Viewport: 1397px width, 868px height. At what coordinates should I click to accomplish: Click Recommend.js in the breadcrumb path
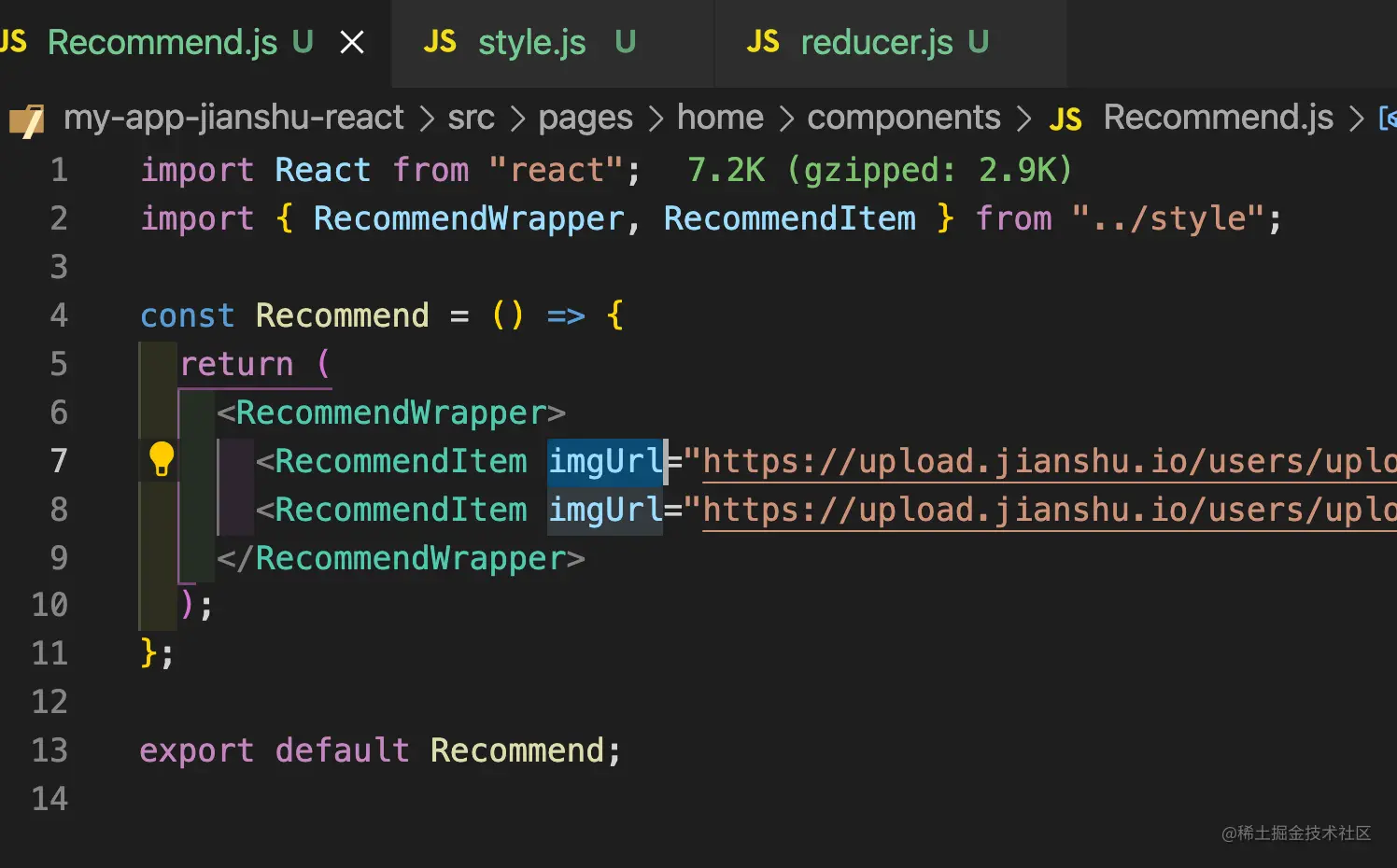pyautogui.click(x=1218, y=118)
